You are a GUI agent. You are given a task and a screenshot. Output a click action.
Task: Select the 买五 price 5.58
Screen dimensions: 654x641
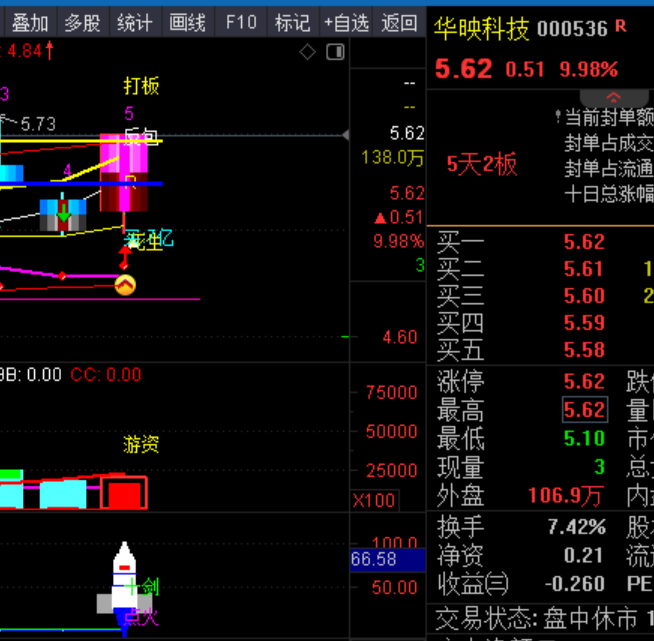coord(584,350)
